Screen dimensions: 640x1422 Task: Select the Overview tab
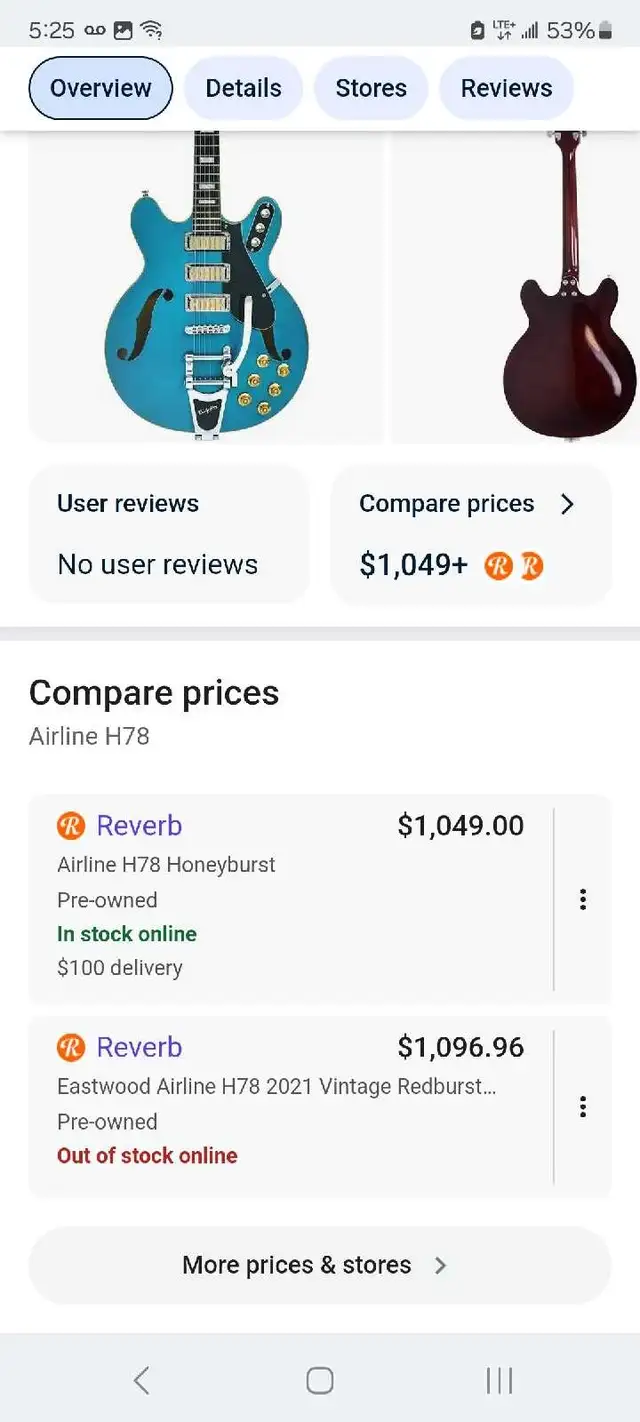[100, 88]
